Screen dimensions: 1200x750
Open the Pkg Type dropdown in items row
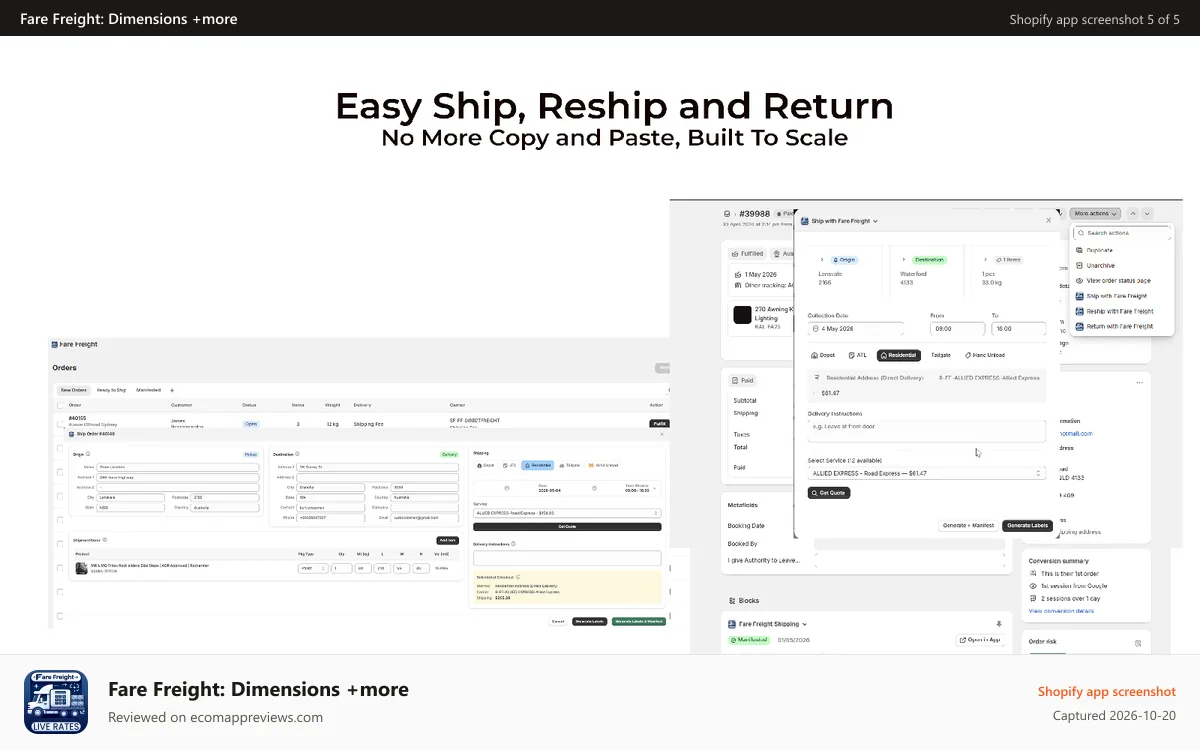pyautogui.click(x=313, y=568)
